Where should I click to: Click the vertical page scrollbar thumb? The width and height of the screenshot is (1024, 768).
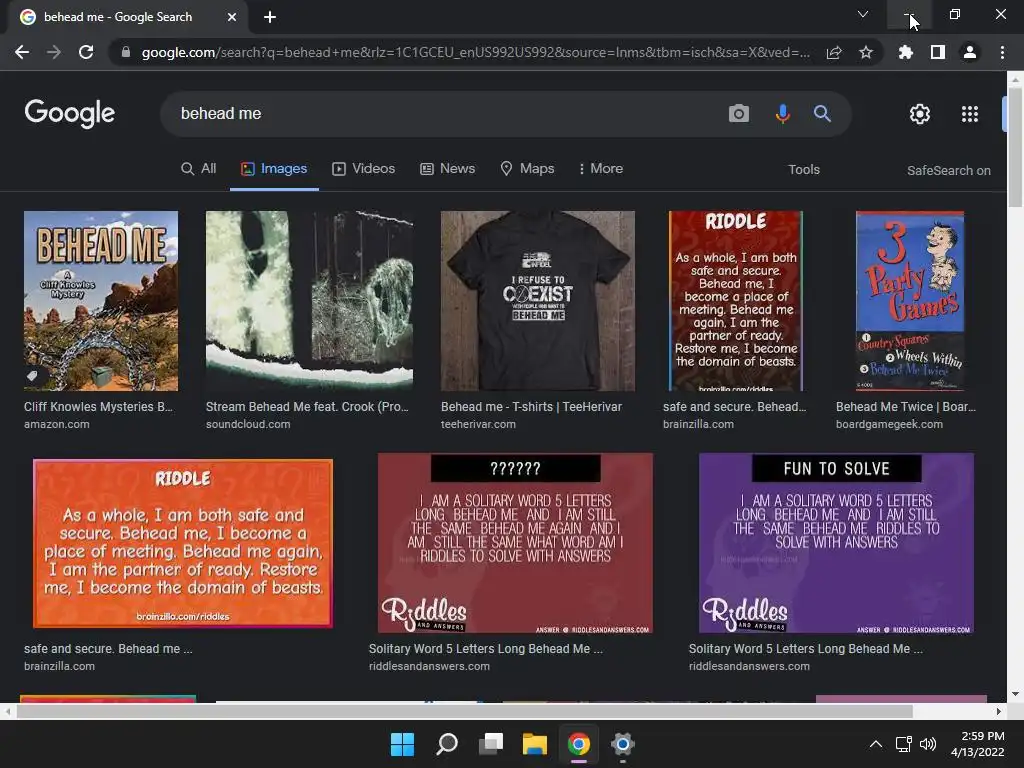[x=1015, y=147]
